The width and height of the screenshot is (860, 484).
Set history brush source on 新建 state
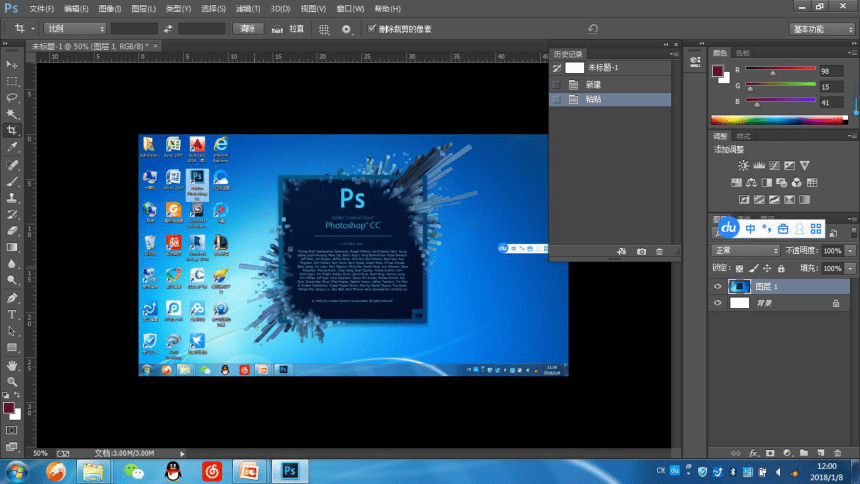click(x=557, y=85)
